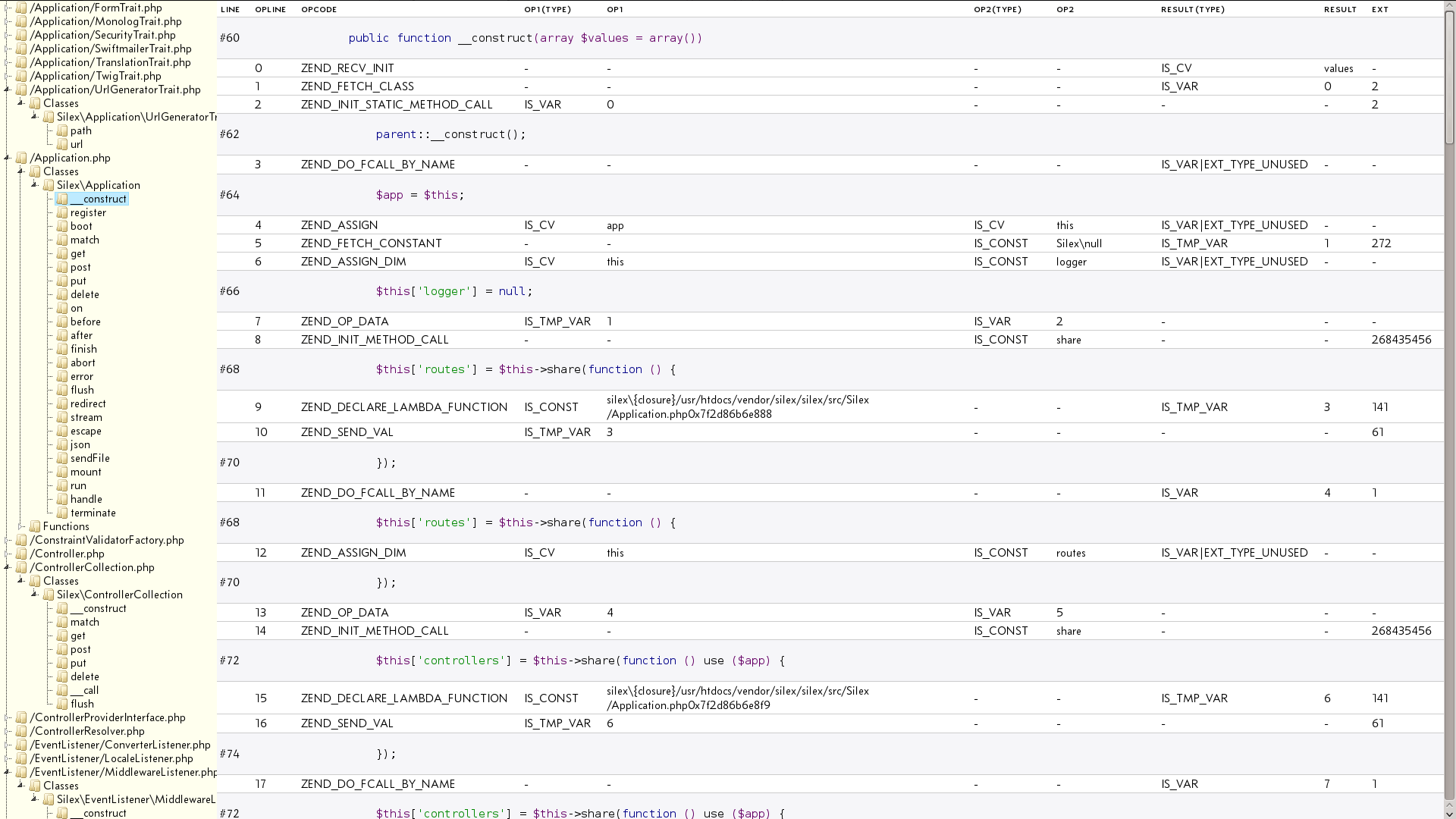Select the OPCODE column header

(x=318, y=10)
